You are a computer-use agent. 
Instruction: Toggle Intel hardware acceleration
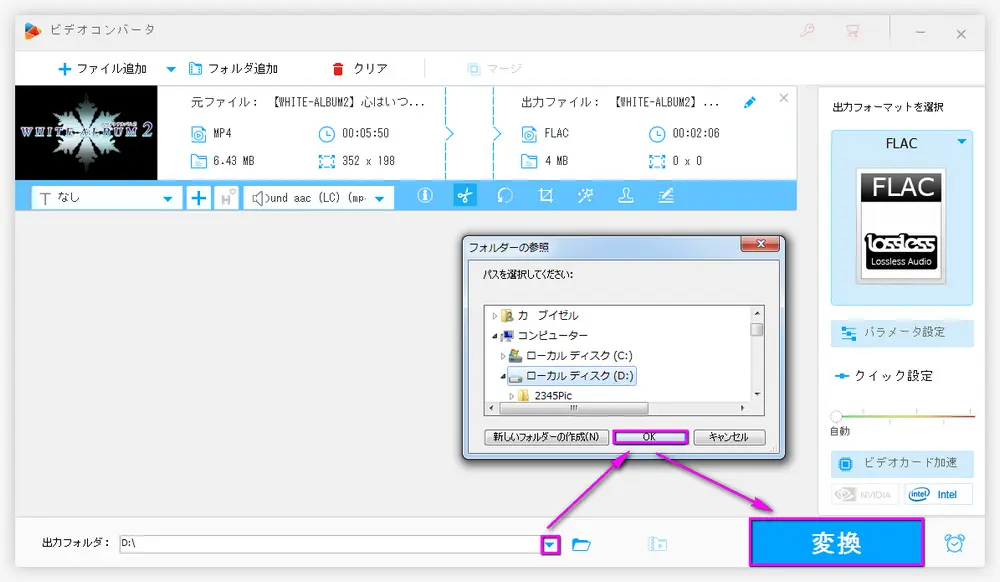938,494
